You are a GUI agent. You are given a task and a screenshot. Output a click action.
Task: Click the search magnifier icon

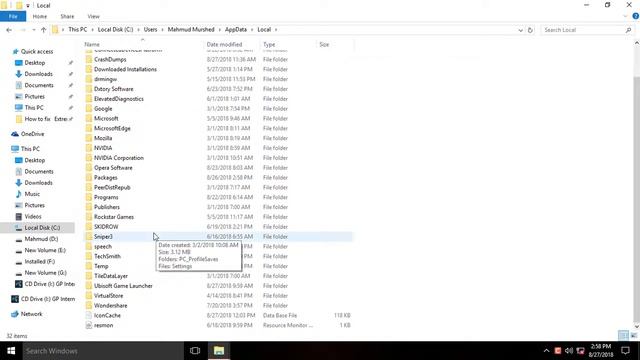(629, 30)
